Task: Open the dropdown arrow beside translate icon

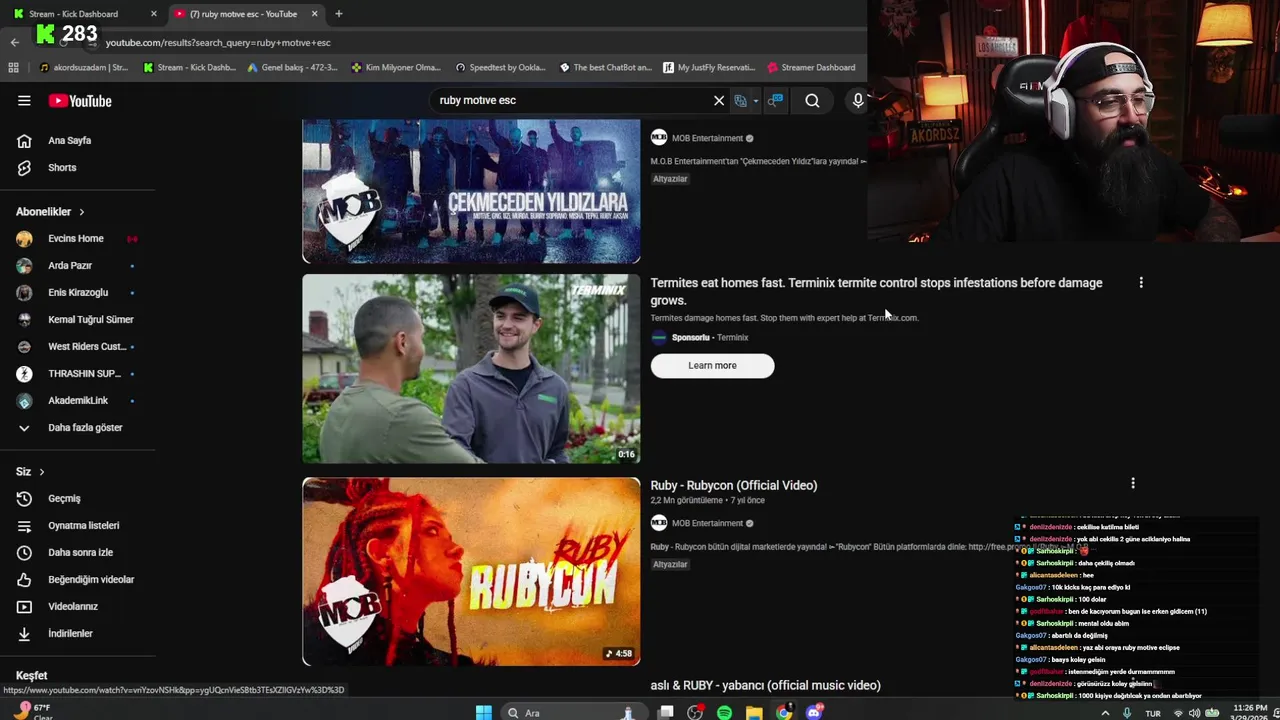Action: click(x=756, y=101)
